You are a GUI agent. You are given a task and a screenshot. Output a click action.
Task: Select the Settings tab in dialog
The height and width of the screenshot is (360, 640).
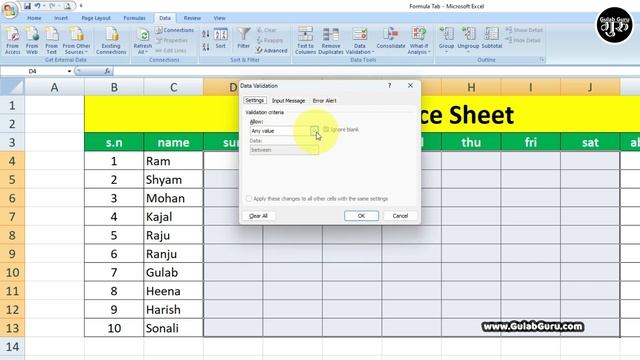click(255, 100)
